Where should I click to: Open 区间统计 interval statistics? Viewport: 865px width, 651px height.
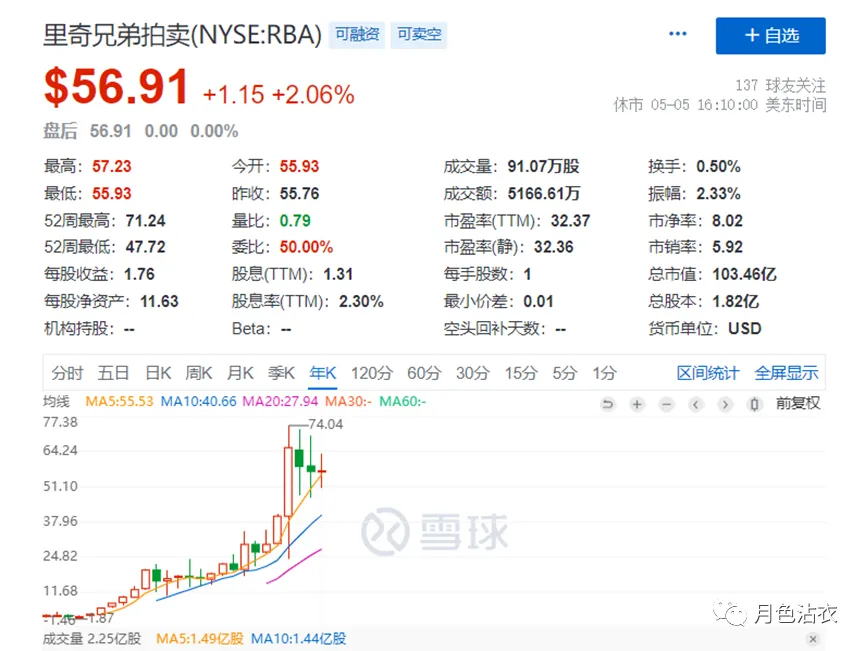(708, 373)
